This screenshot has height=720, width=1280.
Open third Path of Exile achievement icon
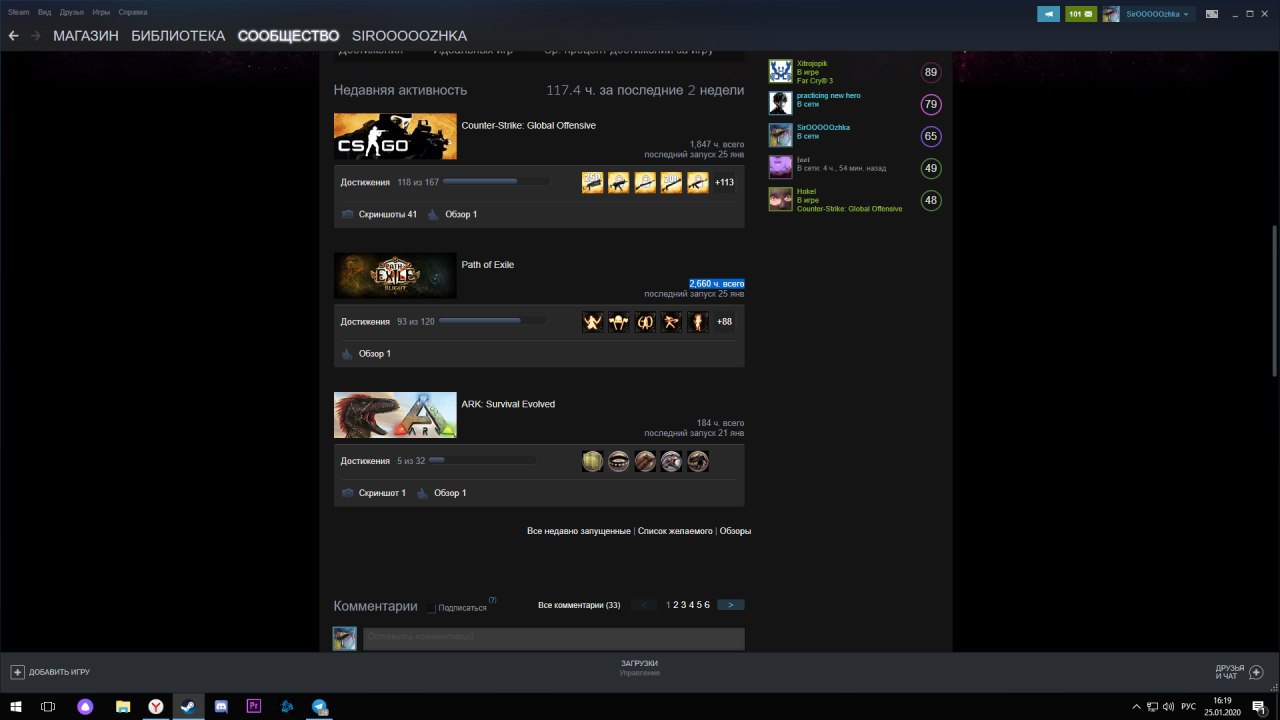point(645,322)
